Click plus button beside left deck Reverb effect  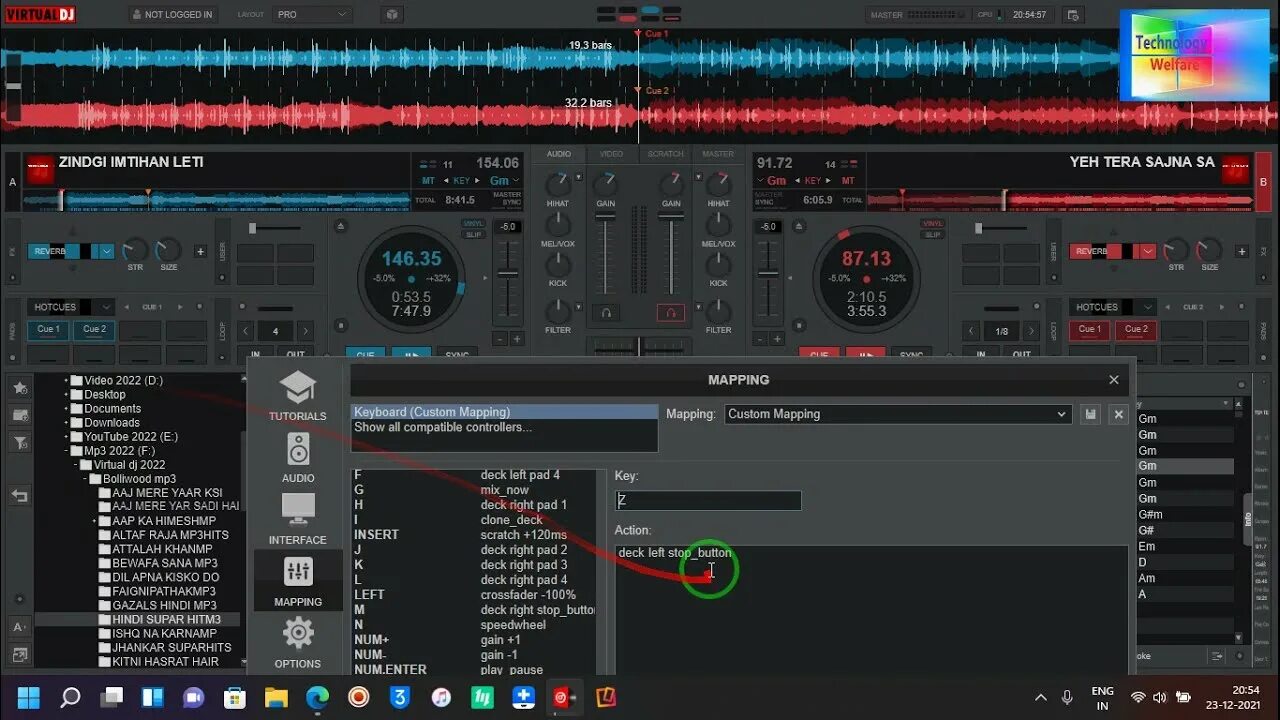coord(200,252)
